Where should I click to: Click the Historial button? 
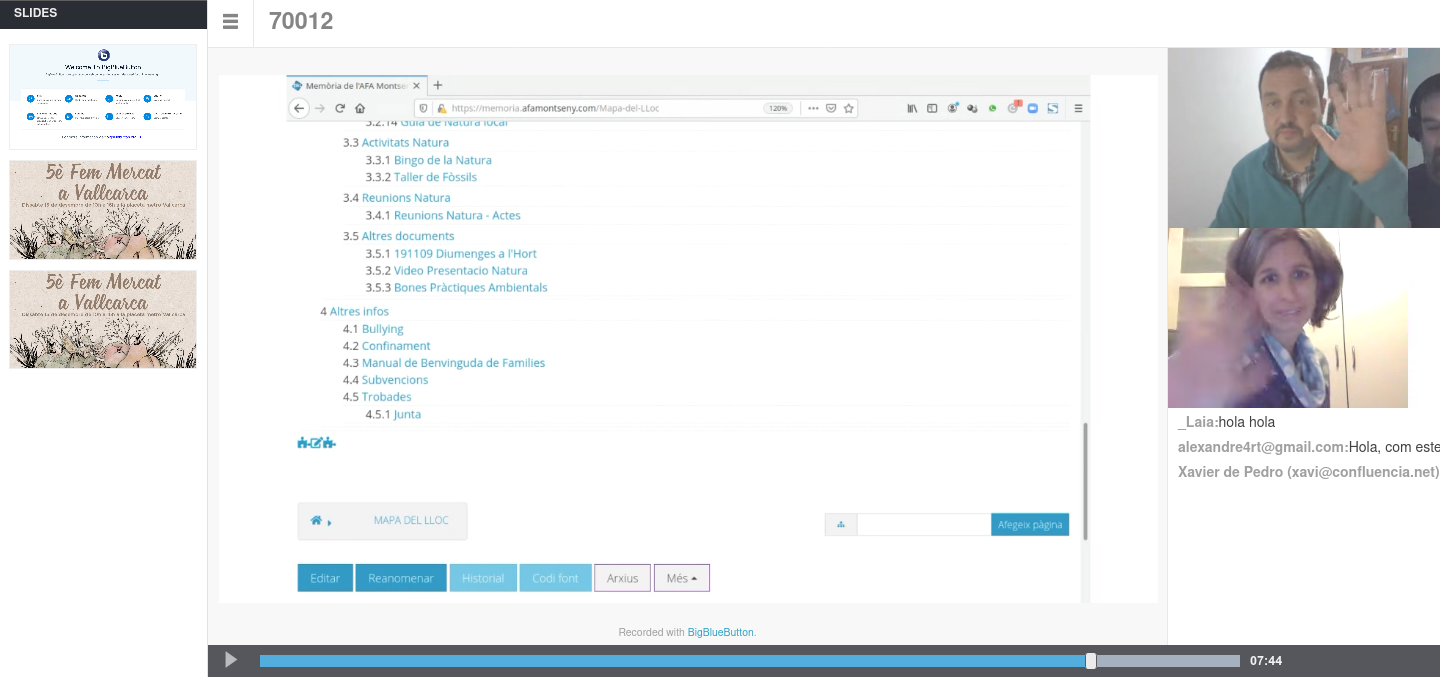(483, 578)
